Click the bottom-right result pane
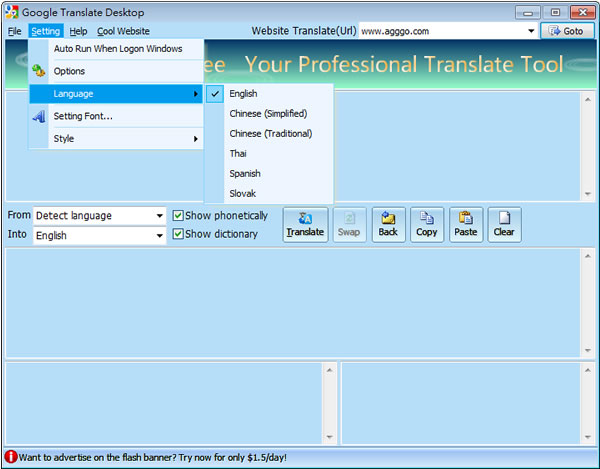Screen dimensions: 600x469 coord(461,403)
